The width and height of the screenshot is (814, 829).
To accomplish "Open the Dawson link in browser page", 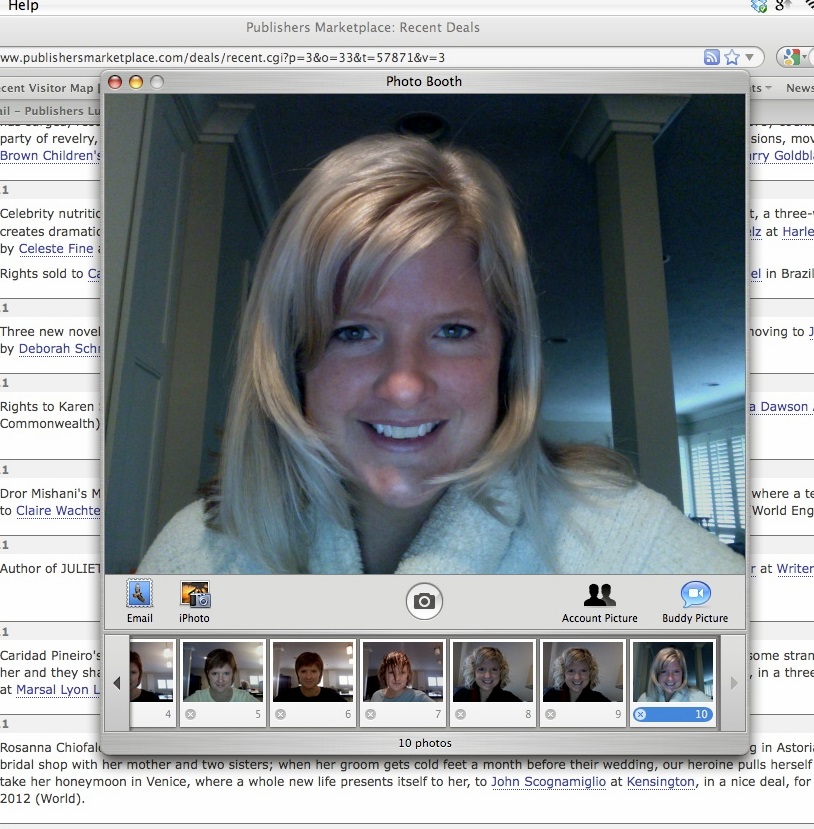I will coord(779,407).
